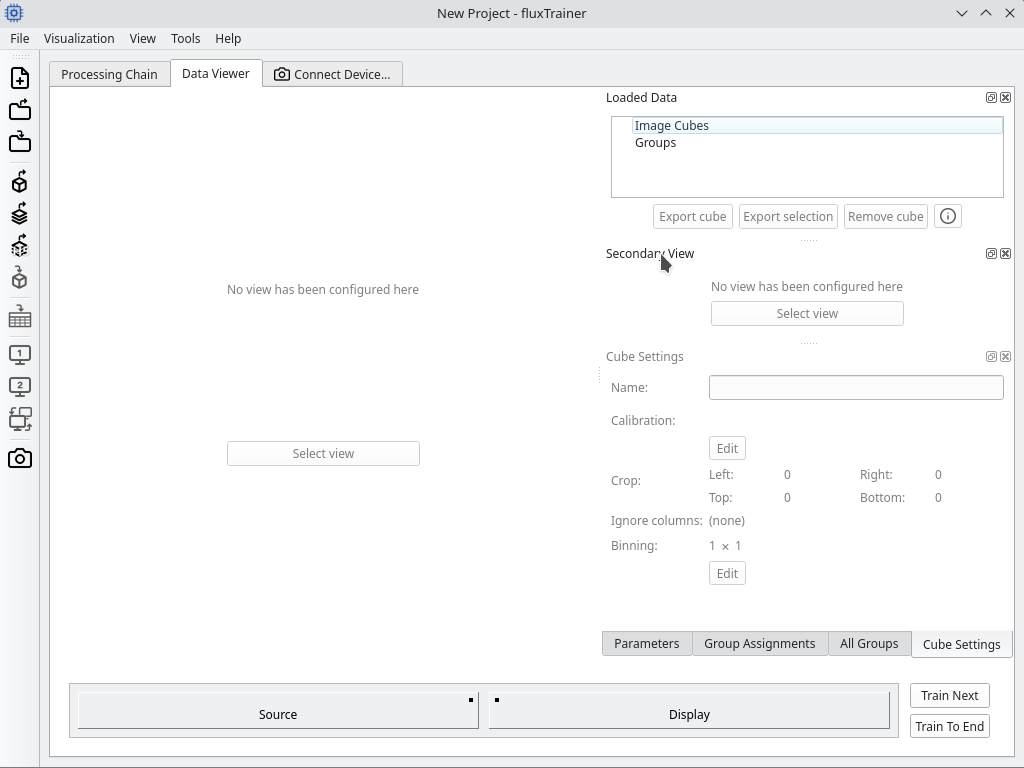1024x768 pixels.
Task: Click the Remove cube button
Action: (x=886, y=217)
